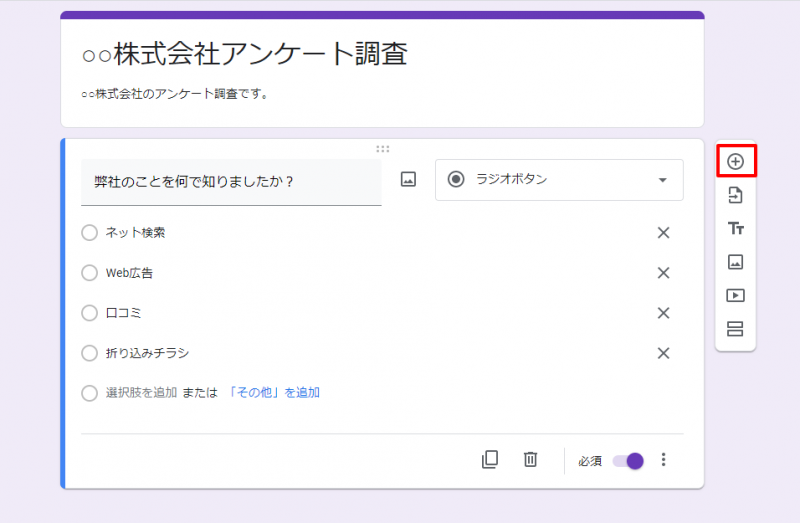Duplicate this question
The width and height of the screenshot is (800, 523).
(489, 460)
